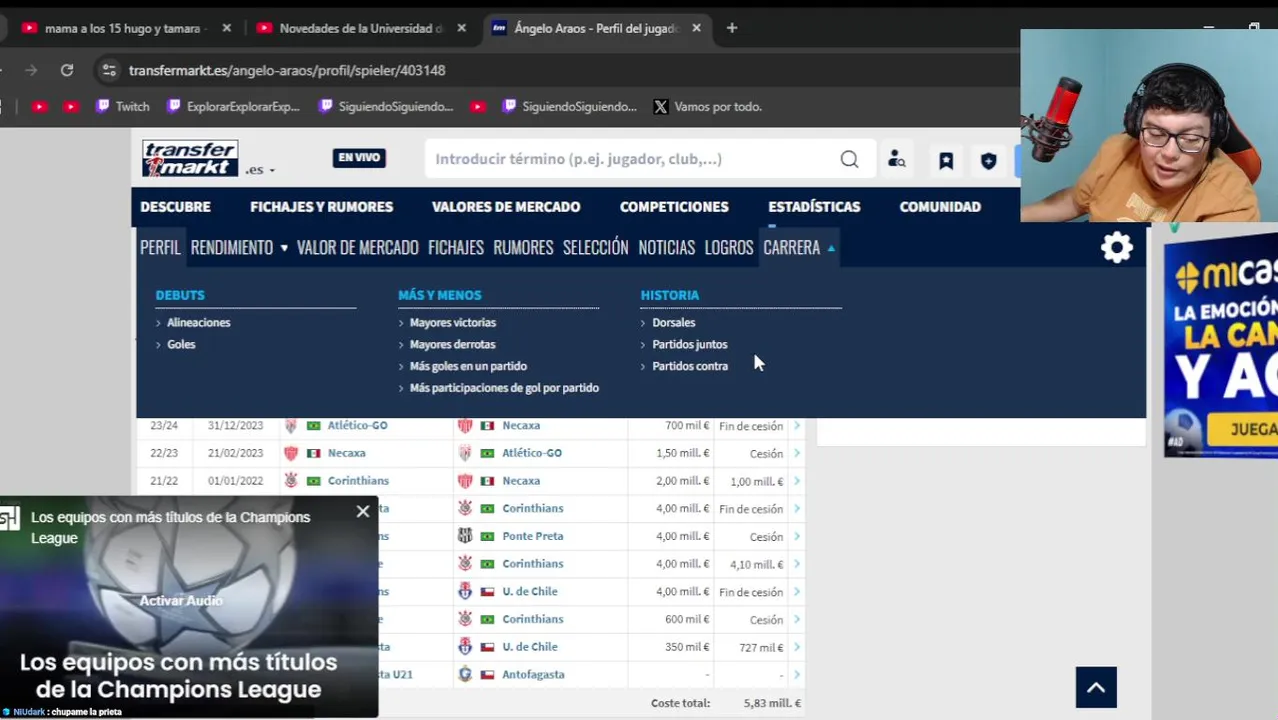This screenshot has width=1278, height=720.
Task: Switch to the Noticias tab
Action: click(667, 248)
